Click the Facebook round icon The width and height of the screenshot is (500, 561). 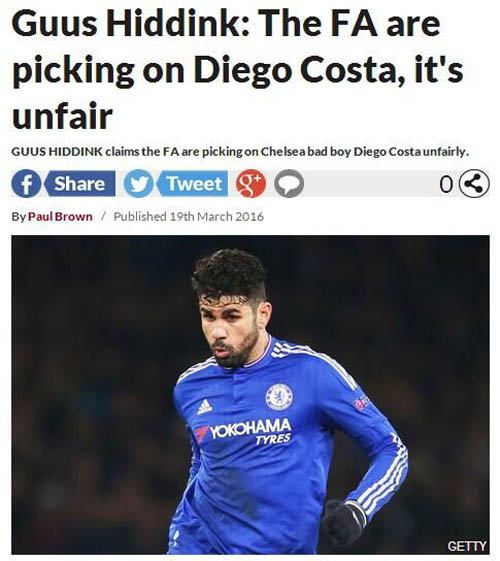(x=26, y=184)
